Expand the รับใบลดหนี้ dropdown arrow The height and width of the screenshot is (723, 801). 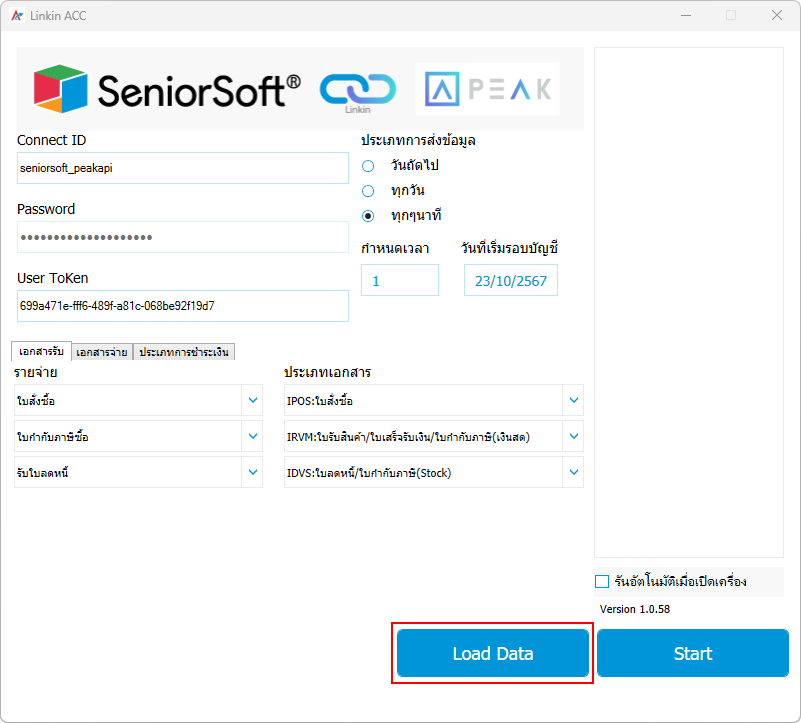(x=252, y=472)
